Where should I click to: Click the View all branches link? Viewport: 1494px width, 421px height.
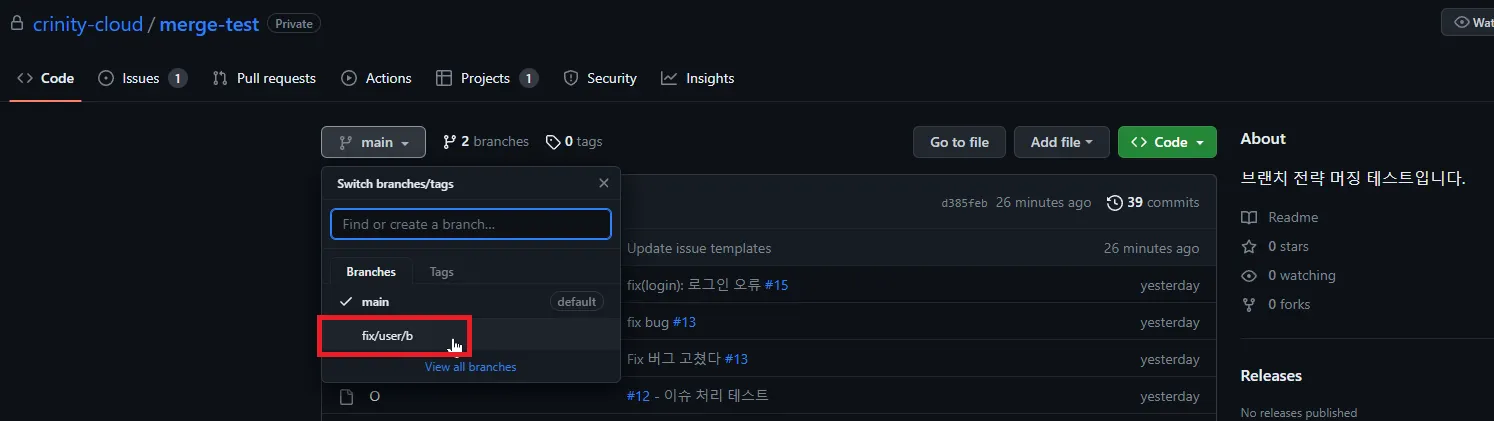coord(470,367)
